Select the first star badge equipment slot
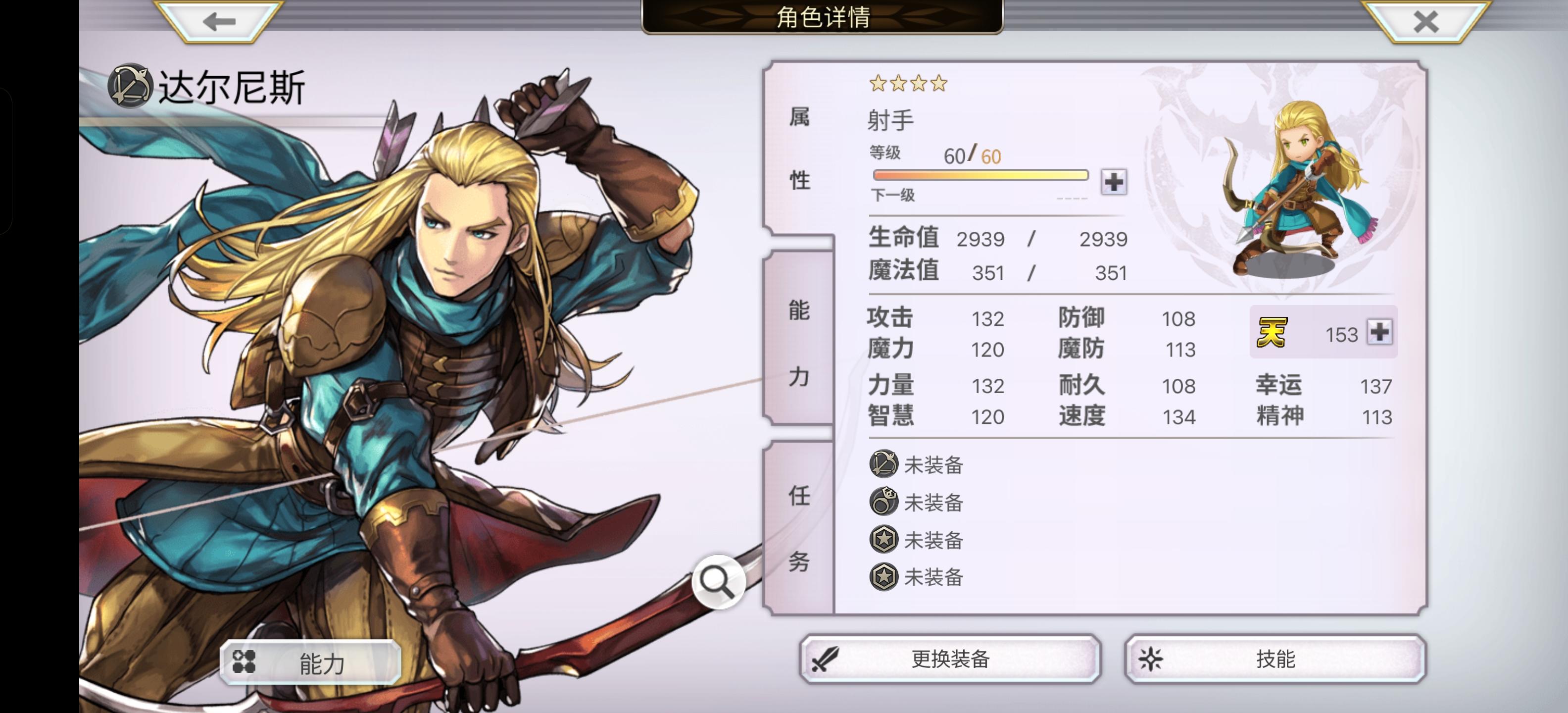Screen dimensions: 1568x713 (883, 540)
